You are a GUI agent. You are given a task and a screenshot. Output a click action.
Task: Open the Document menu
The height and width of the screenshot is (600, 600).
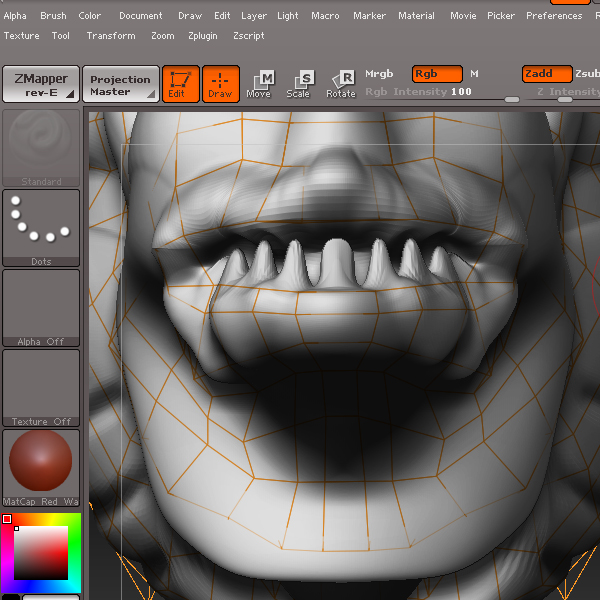[140, 16]
